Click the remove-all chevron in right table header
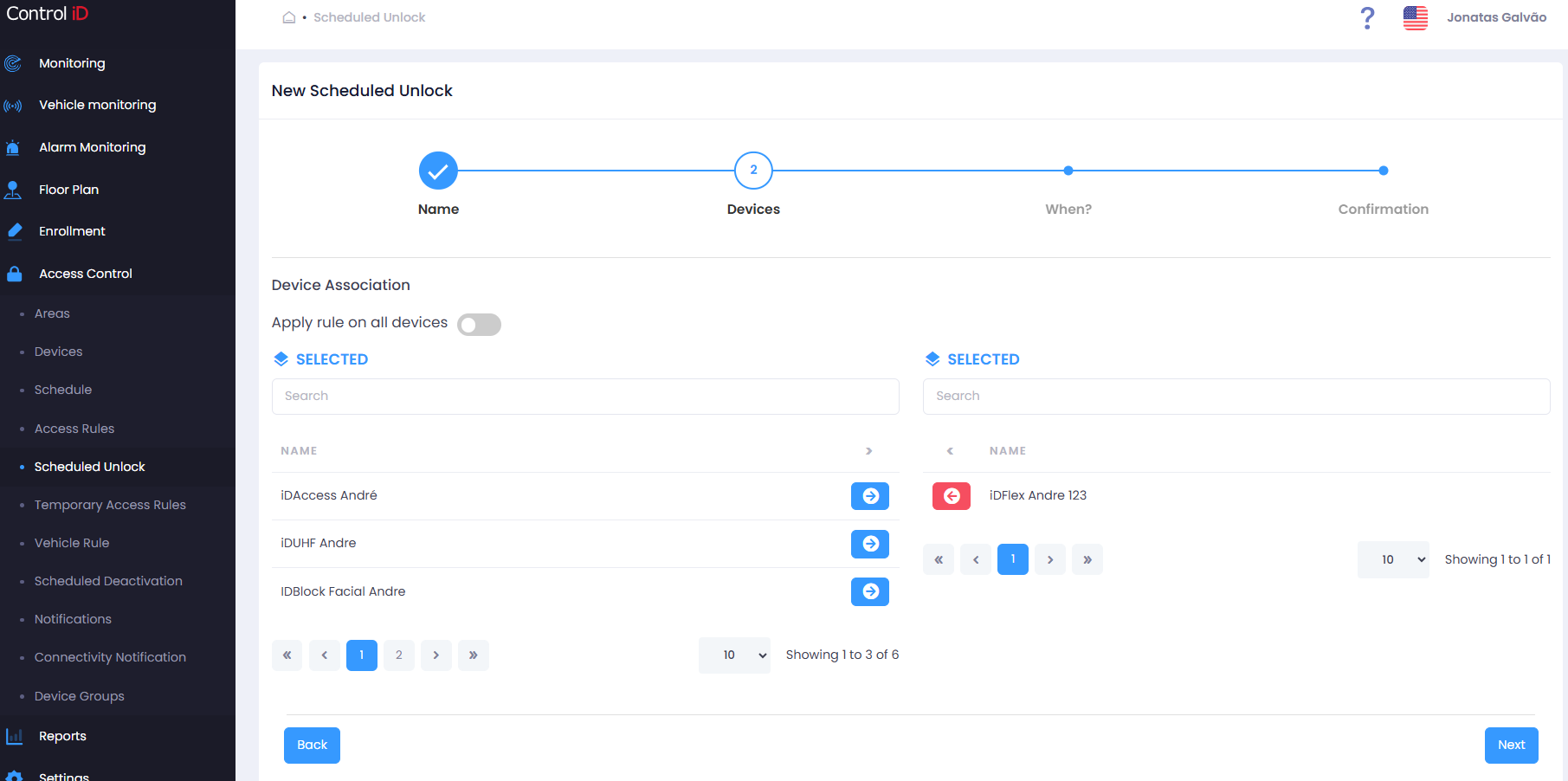 950,451
